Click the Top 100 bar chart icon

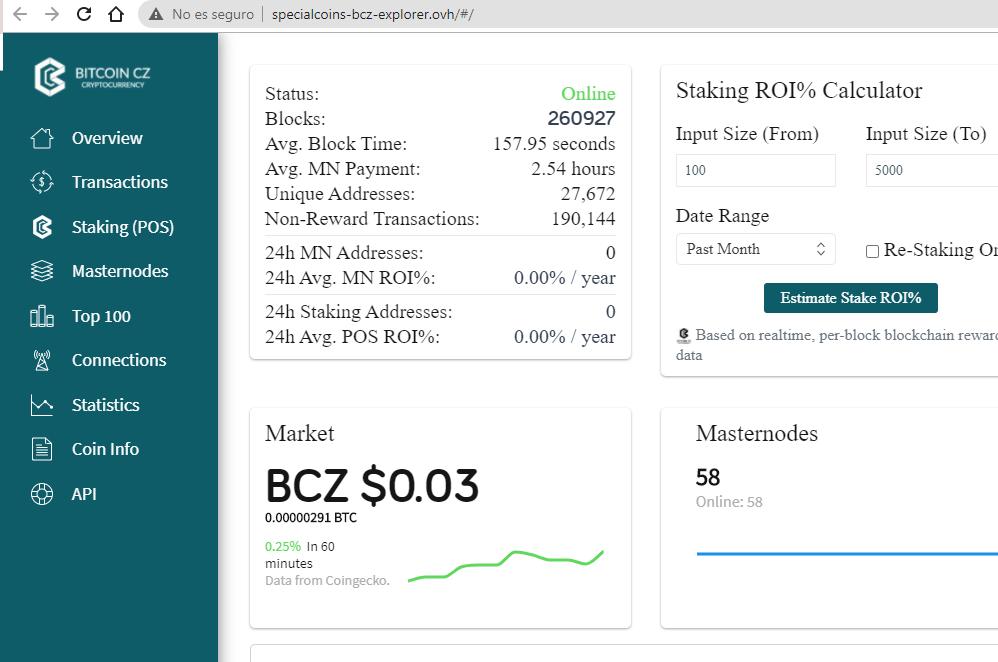pos(42,316)
